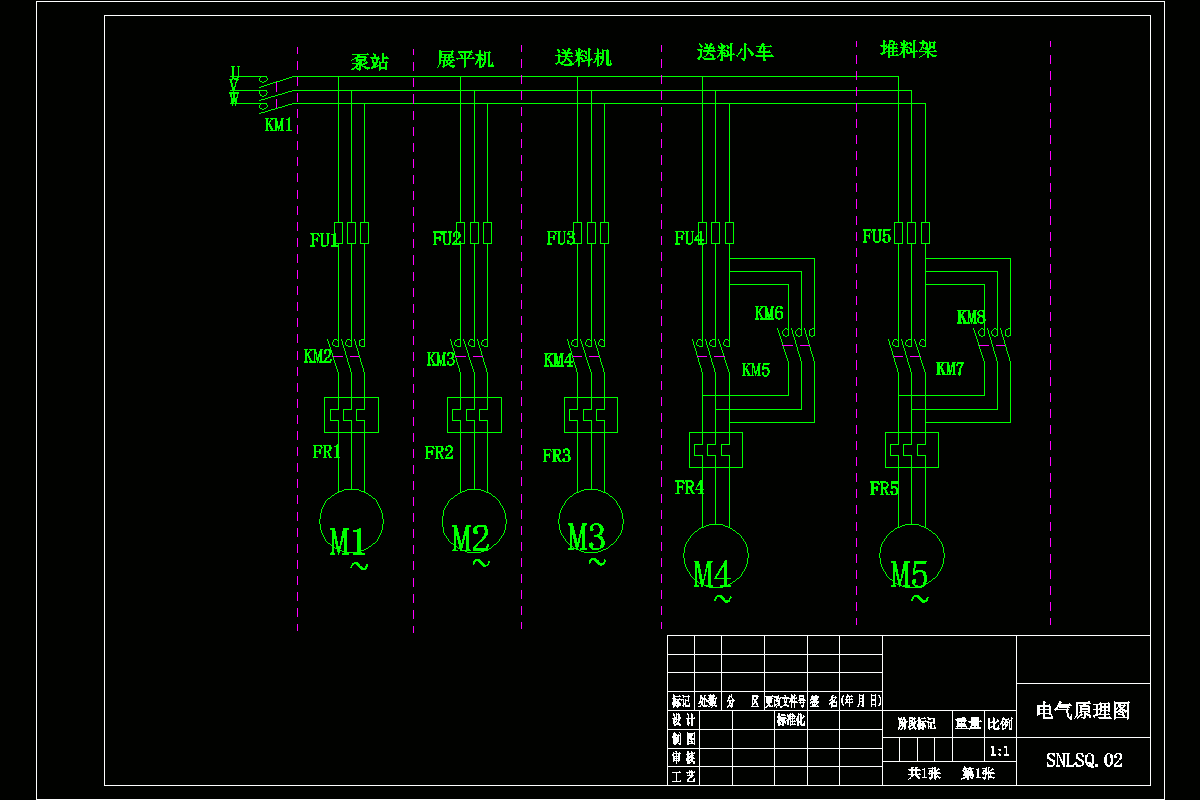Screen dimensions: 1200x800
Task: Click the M1 motor symbol
Action: [351, 522]
